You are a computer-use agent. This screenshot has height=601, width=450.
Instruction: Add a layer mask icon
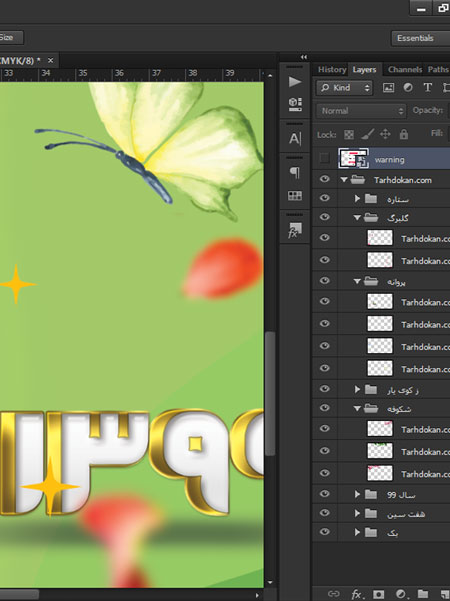tap(379, 594)
